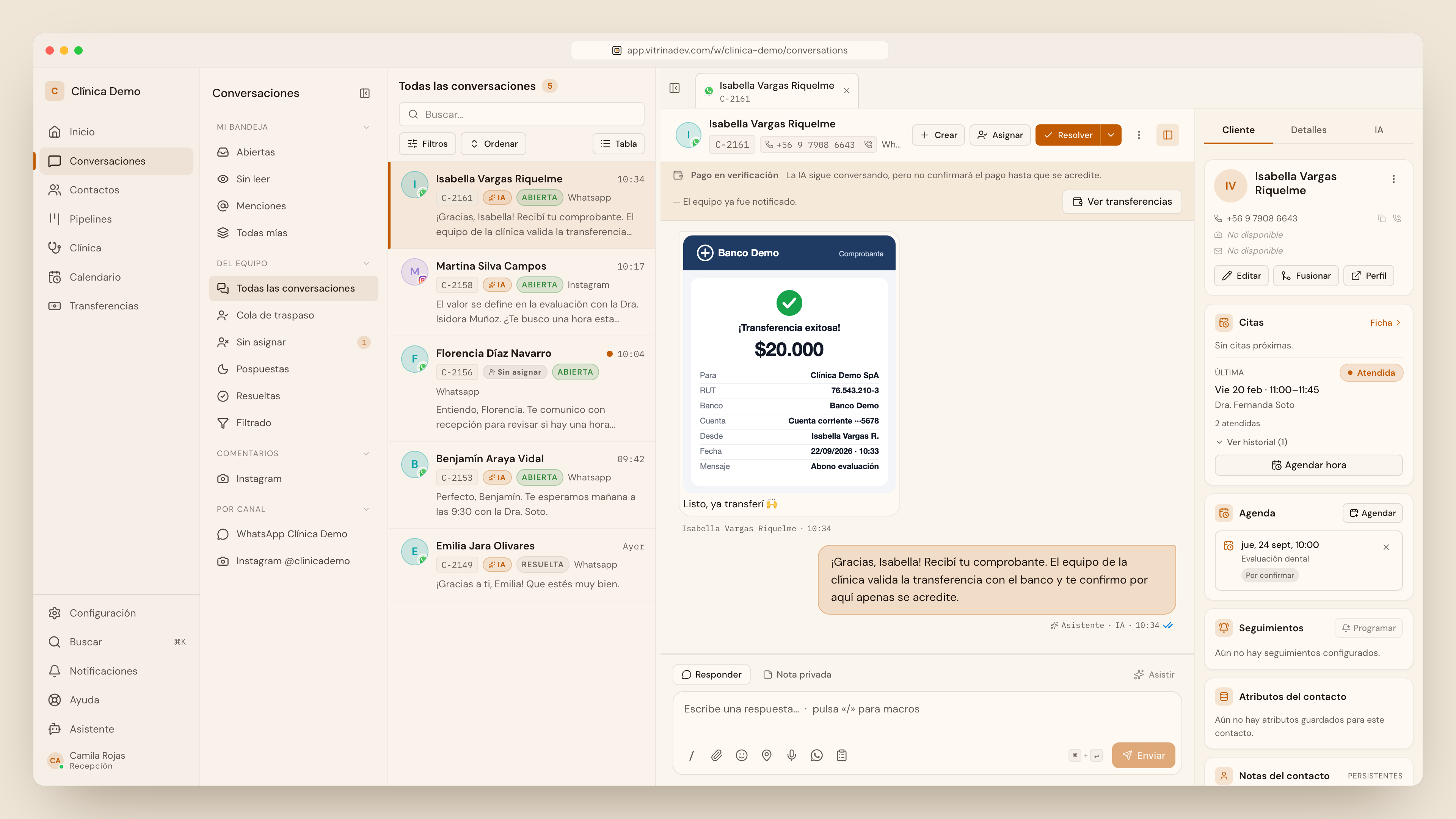Click the collapse list icon left of conversation tab

674,88
